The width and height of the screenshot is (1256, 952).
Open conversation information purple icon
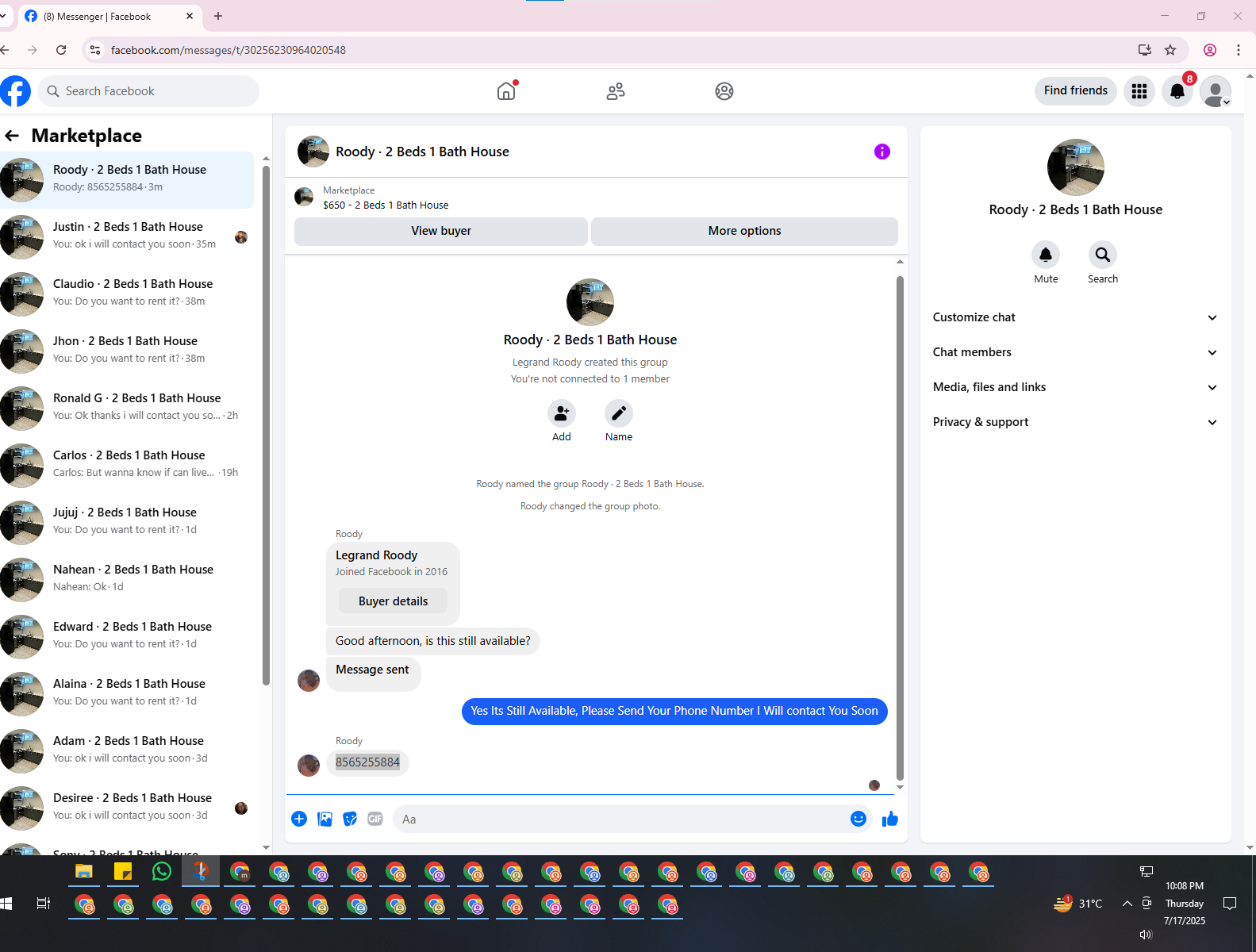pyautogui.click(x=882, y=152)
